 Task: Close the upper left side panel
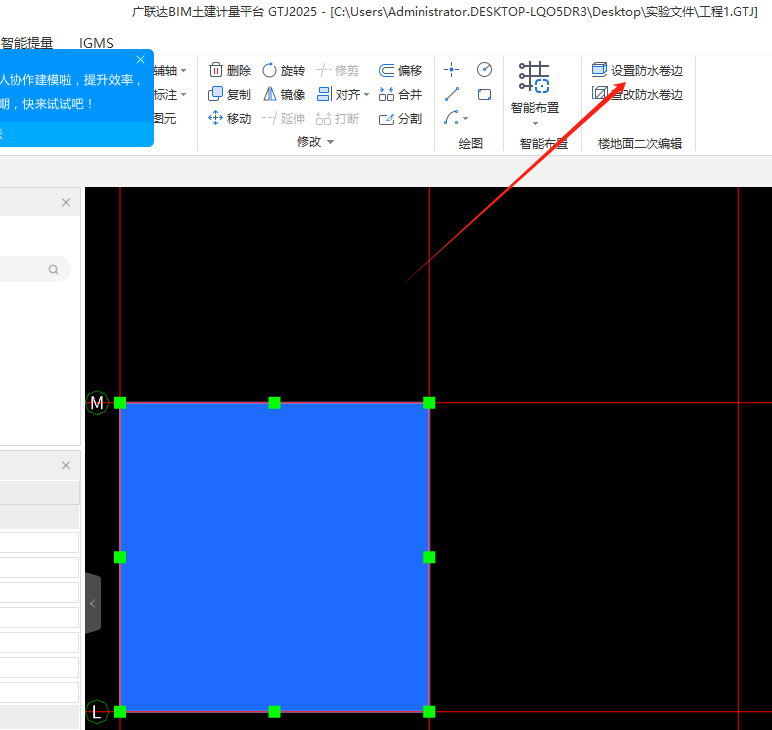66,202
